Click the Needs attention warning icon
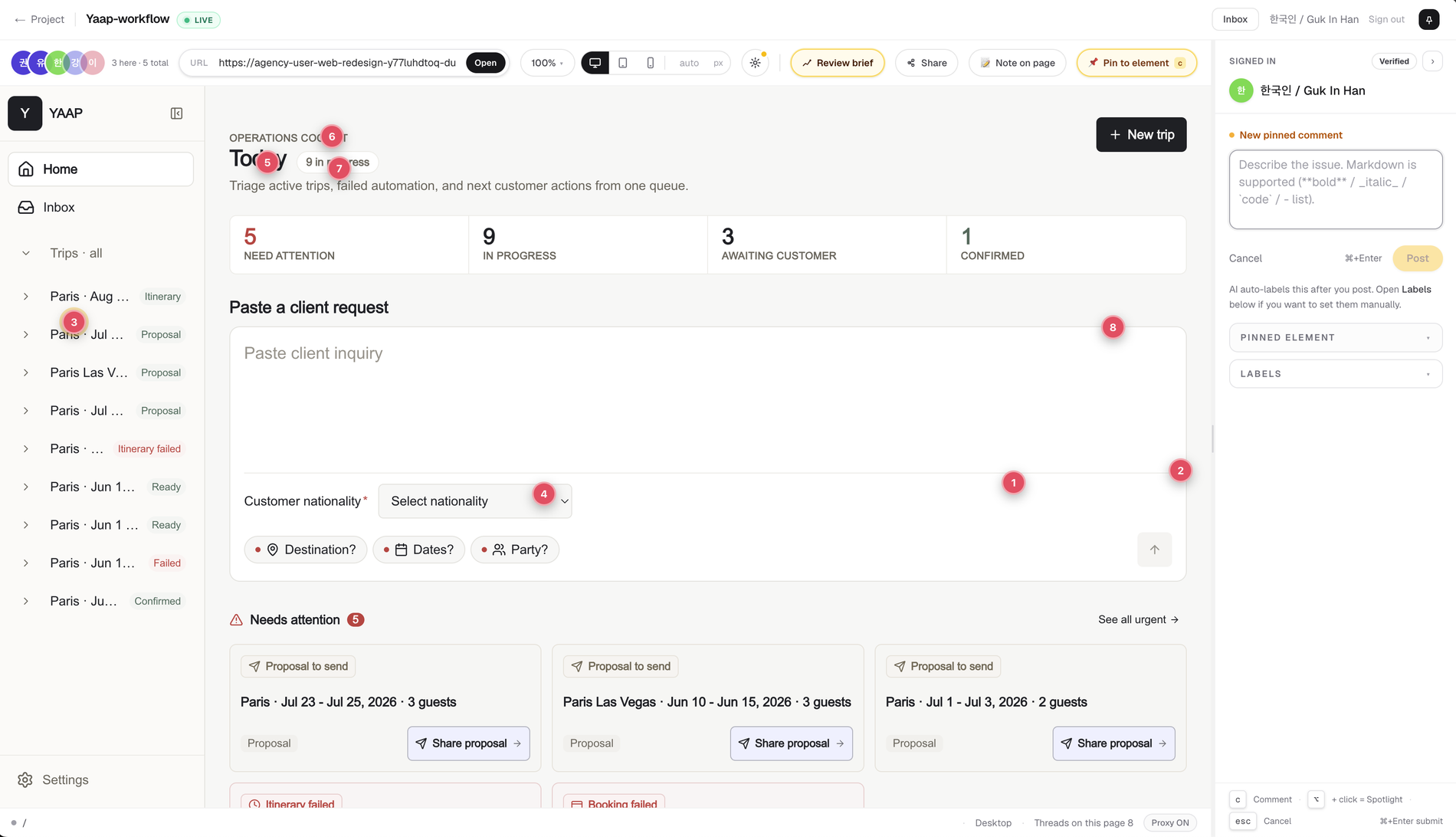Screen dimensions: 1456x837 [236, 620]
